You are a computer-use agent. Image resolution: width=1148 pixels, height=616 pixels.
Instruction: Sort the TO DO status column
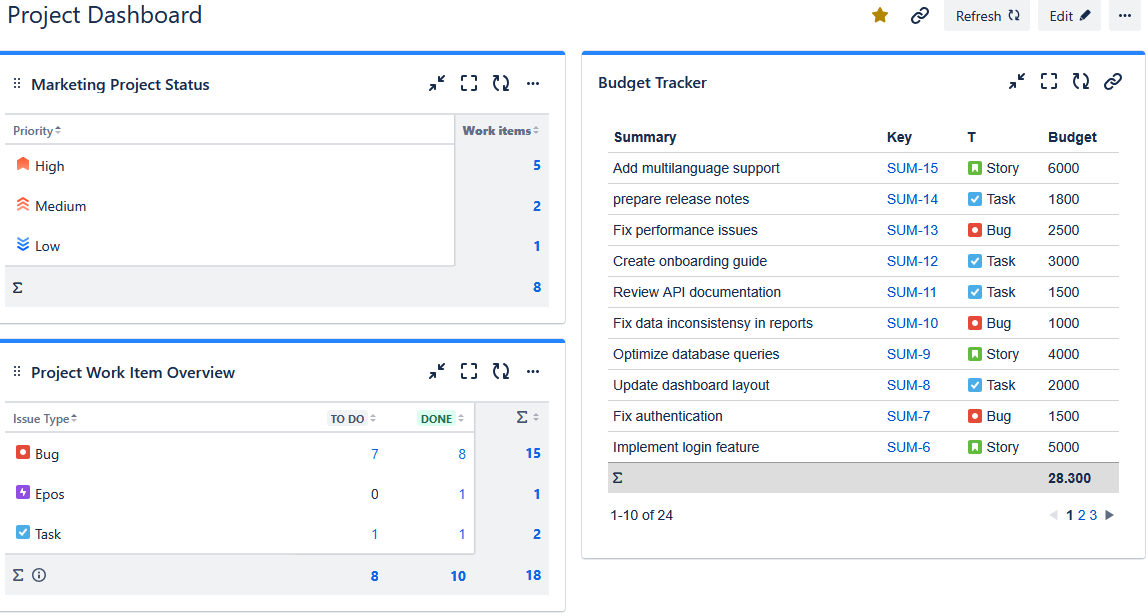(x=352, y=419)
